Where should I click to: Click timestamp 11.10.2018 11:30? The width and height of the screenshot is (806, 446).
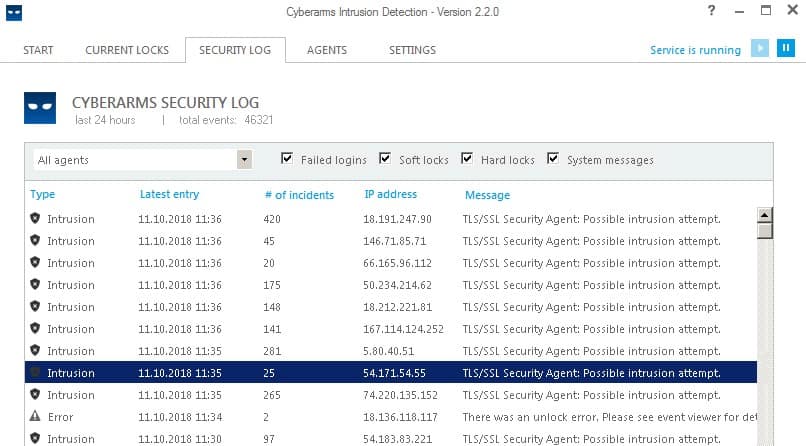(180, 439)
